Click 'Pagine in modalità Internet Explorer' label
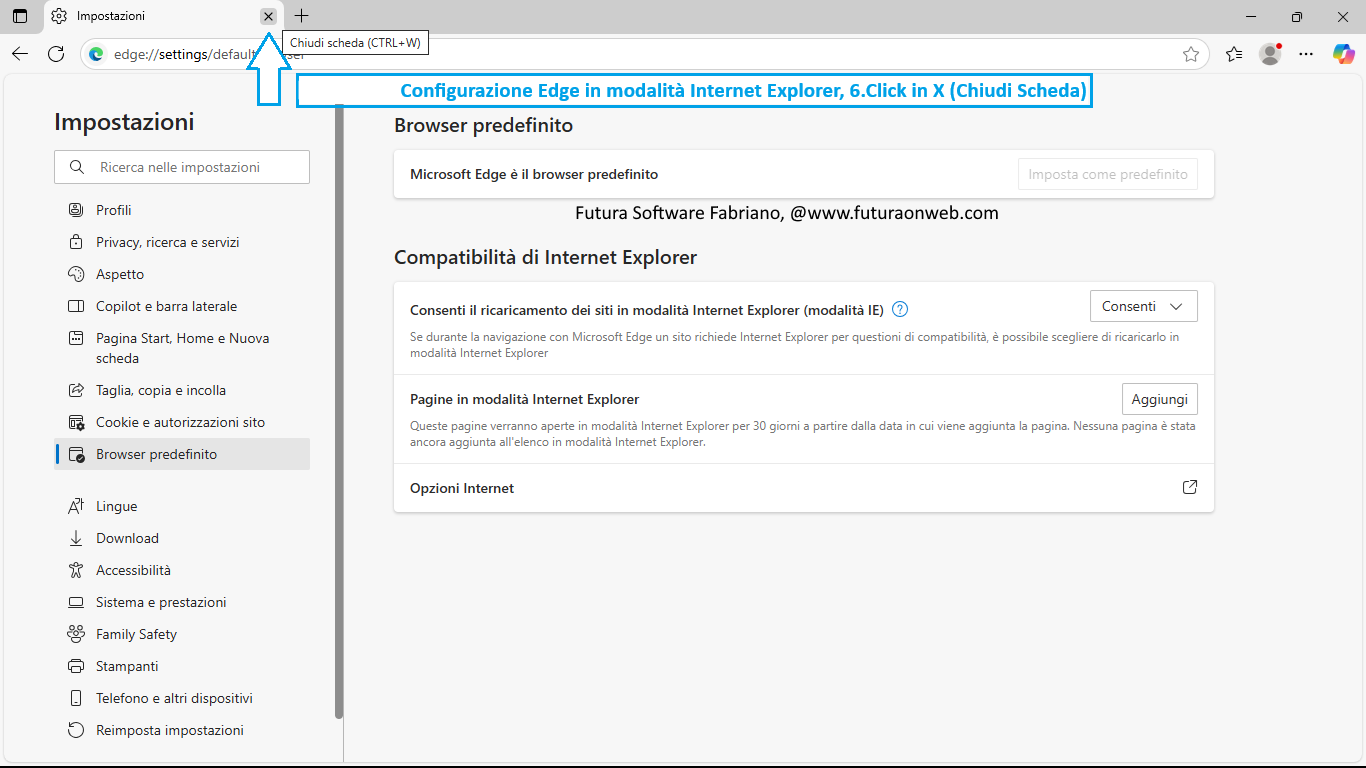 pos(524,399)
